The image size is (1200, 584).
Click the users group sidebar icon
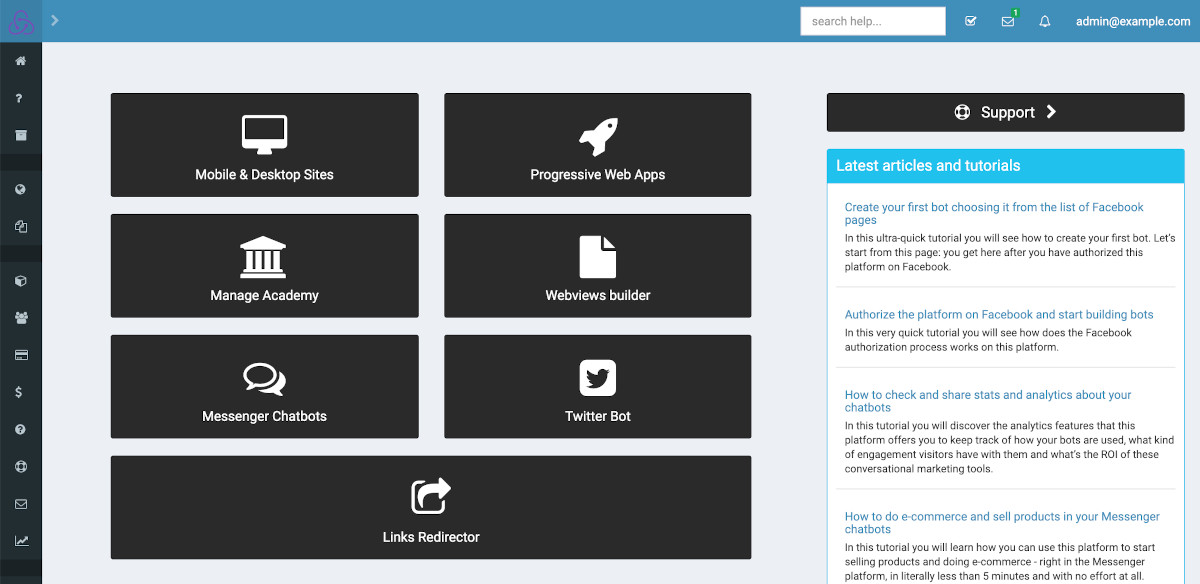20,318
